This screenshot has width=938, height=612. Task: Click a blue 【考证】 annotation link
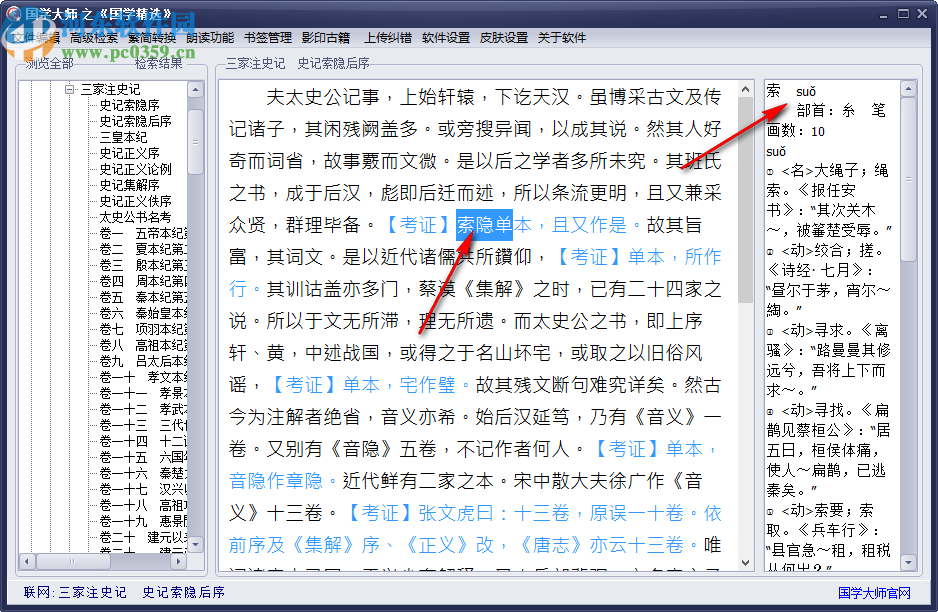(418, 225)
